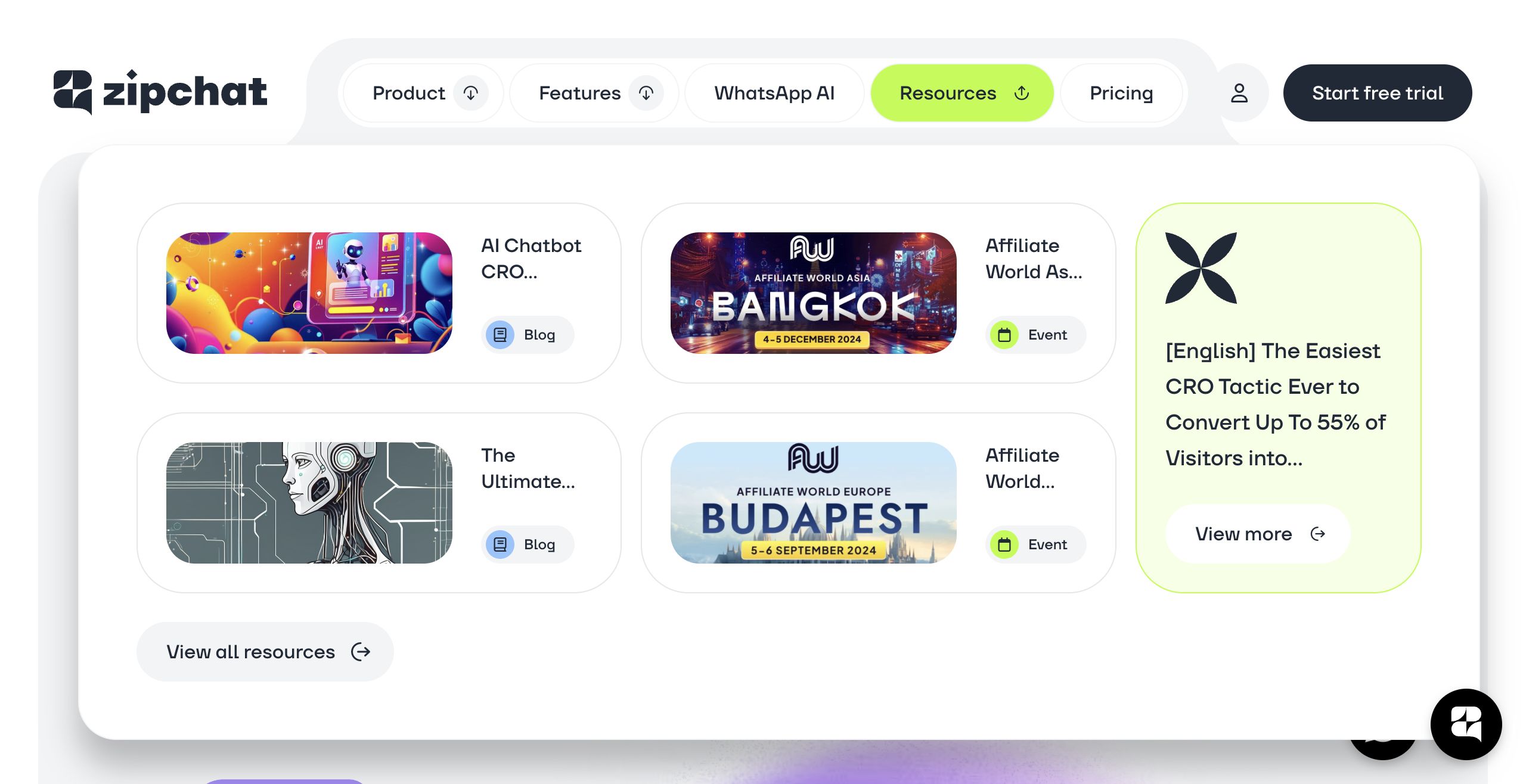This screenshot has width=1526, height=784.
Task: Open the Affiliate World Asia Bangkok banner
Action: tap(814, 293)
